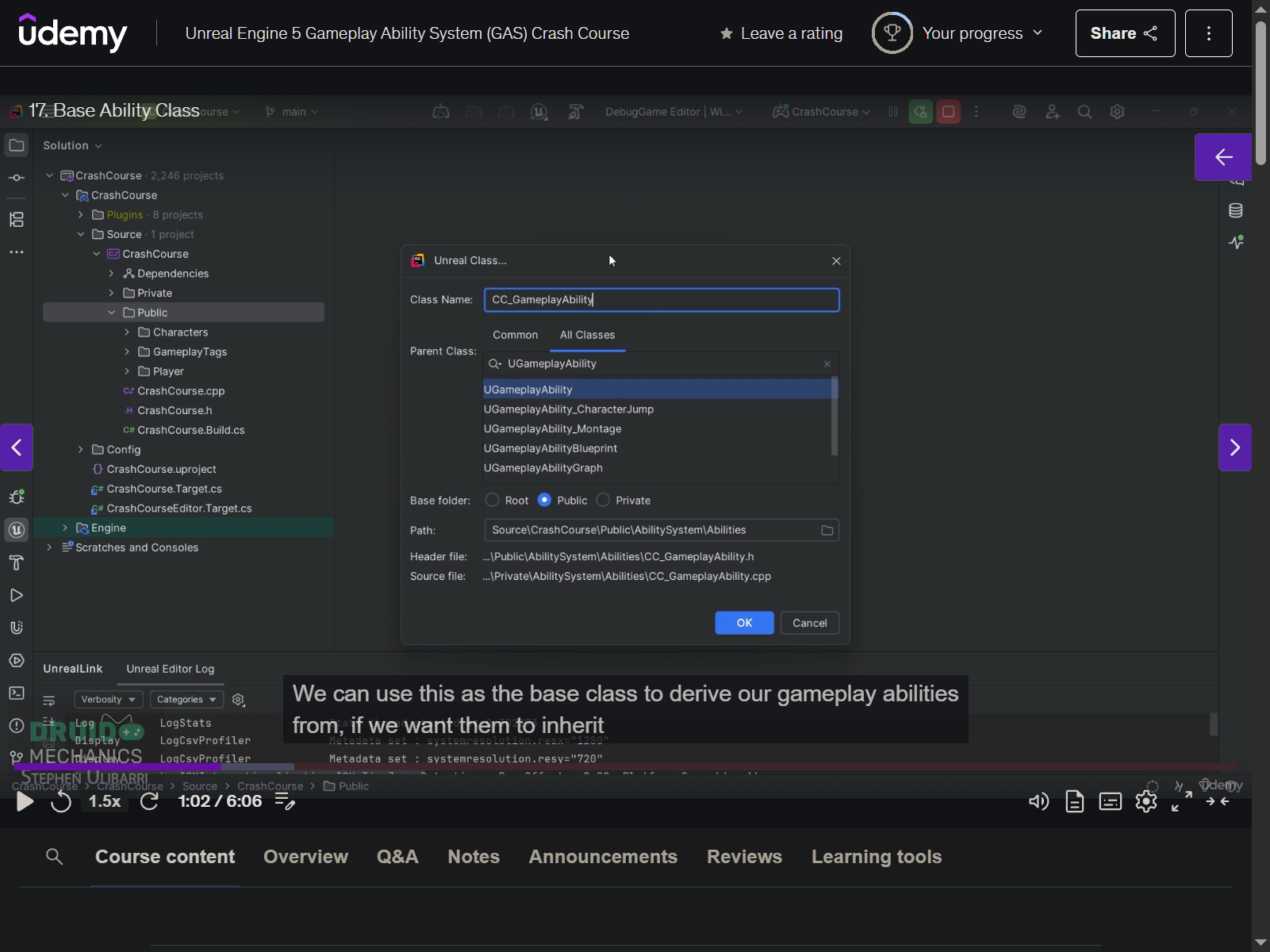Image resolution: width=1270 pixels, height=952 pixels.
Task: Select UGameplayAbilityBlueprint in class list
Action: point(551,448)
